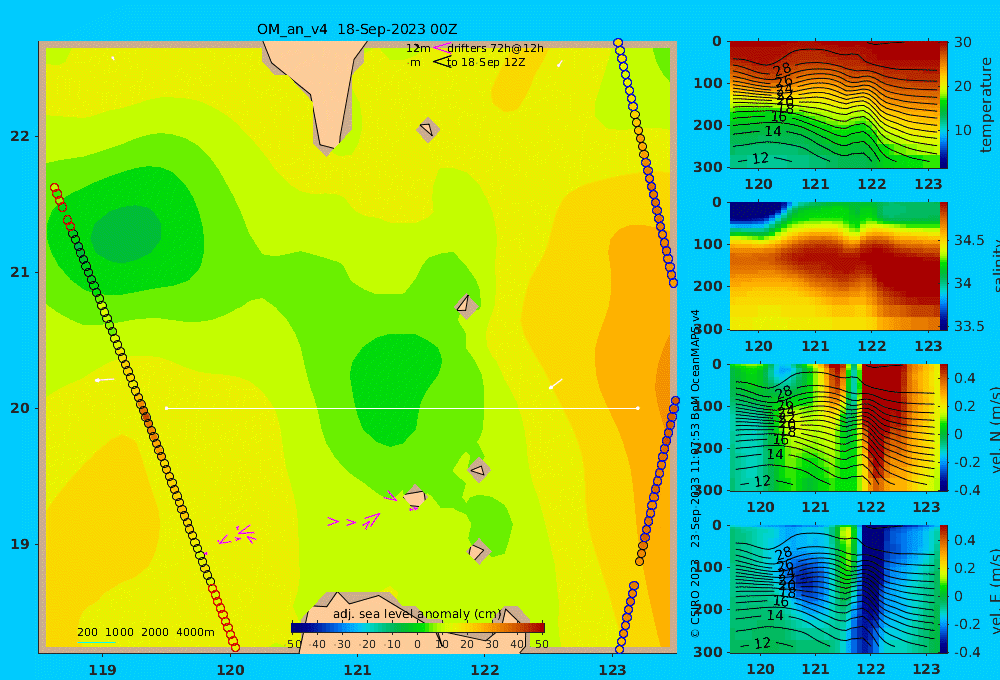
Task: Click the latitude axis label 22
Action: [20, 137]
